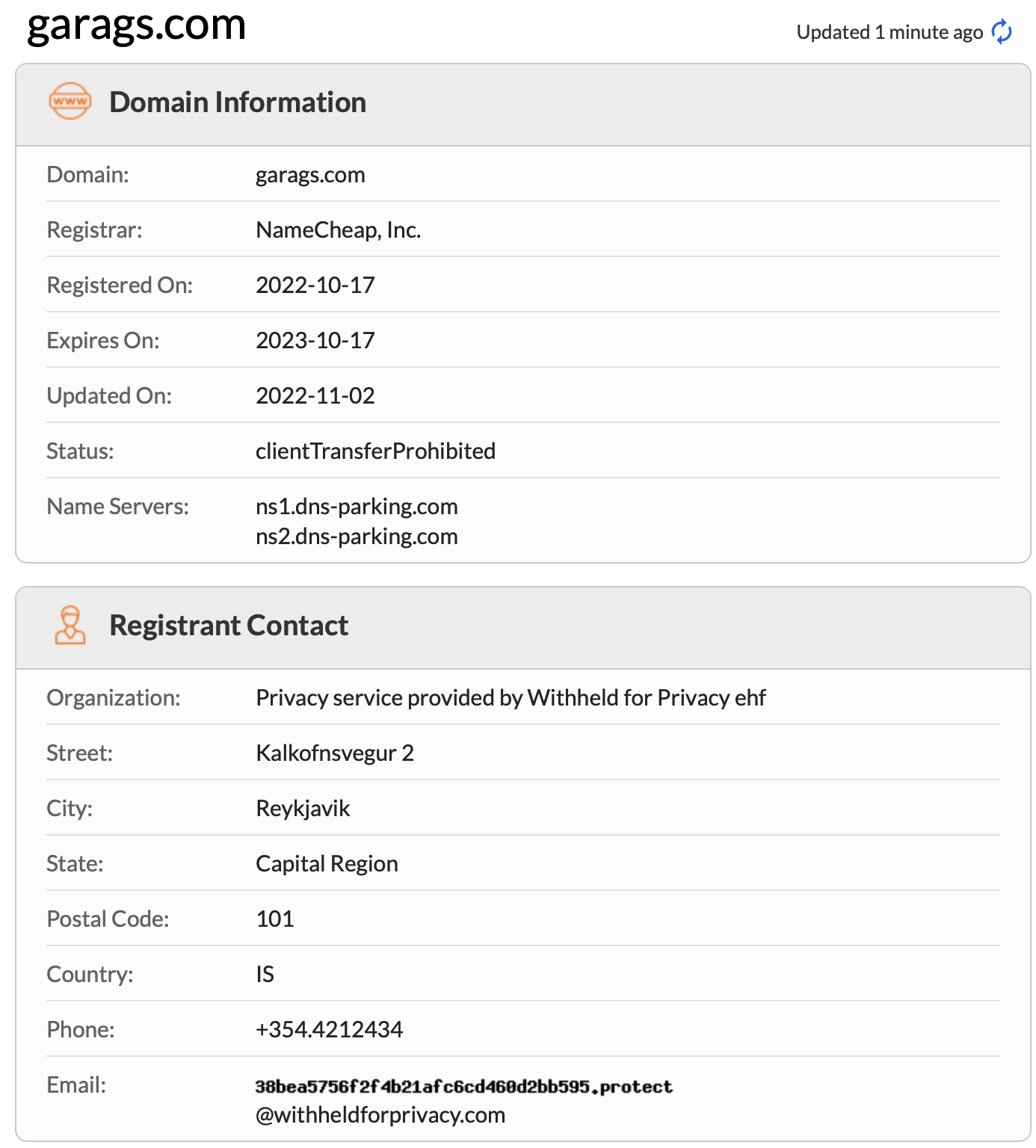Click the Updated 1 minute ago text
This screenshot has height=1148, width=1036.
pos(889,32)
